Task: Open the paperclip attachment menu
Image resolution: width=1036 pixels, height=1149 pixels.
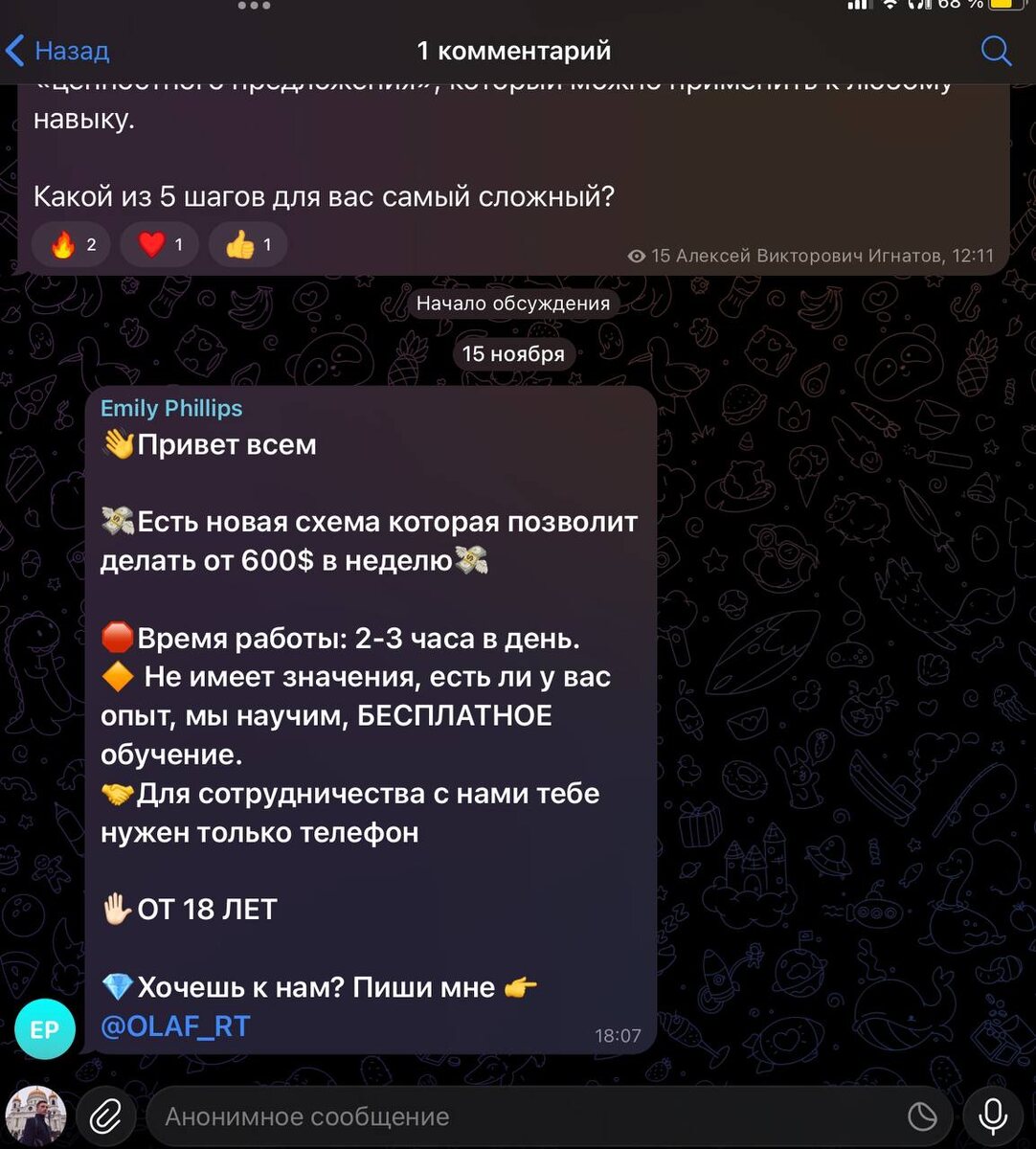Action: [105, 1116]
